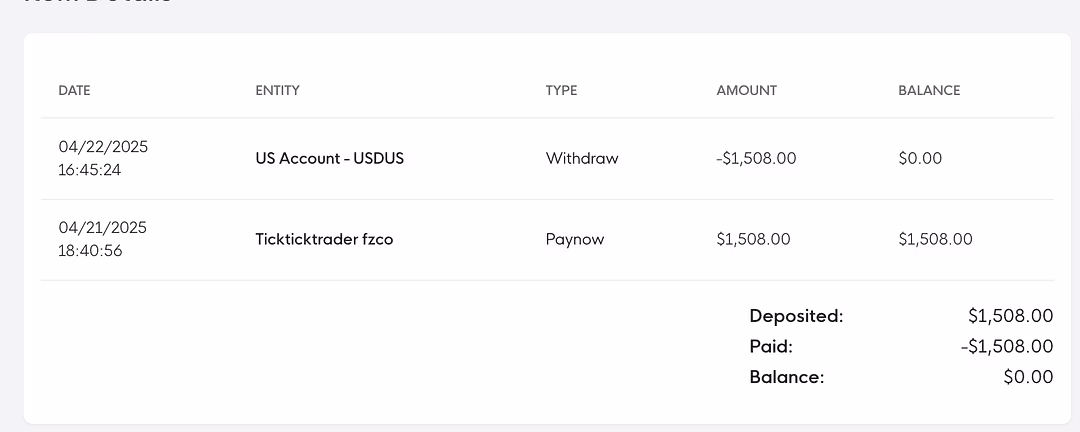The image size is (1080, 432).
Task: Select the Withdraw transaction type cell
Action: click(582, 158)
